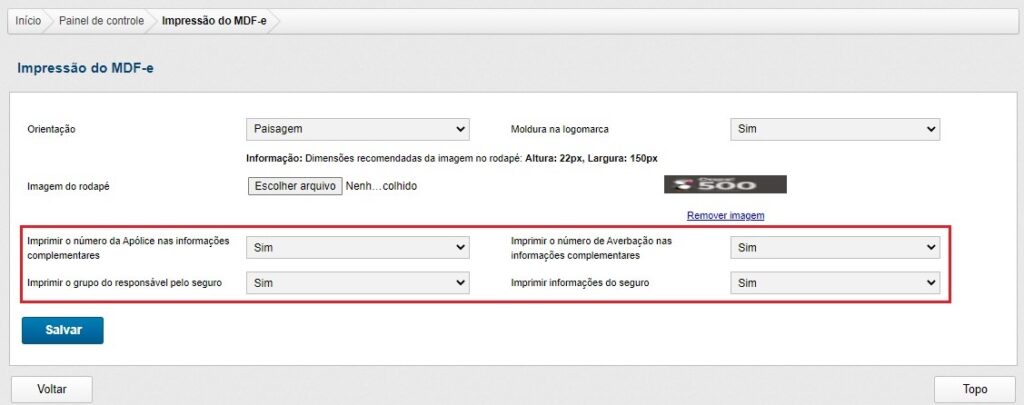Expand the Imprimir informações do seguro dropdown
Screen dimensions: 1024x405
pyautogui.click(x=835, y=283)
